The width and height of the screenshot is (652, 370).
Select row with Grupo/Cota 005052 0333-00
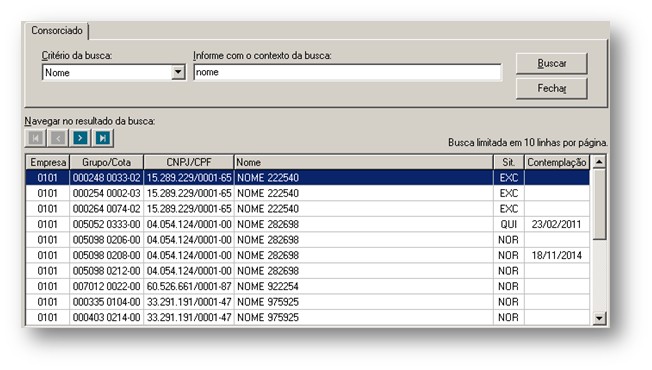[308, 224]
